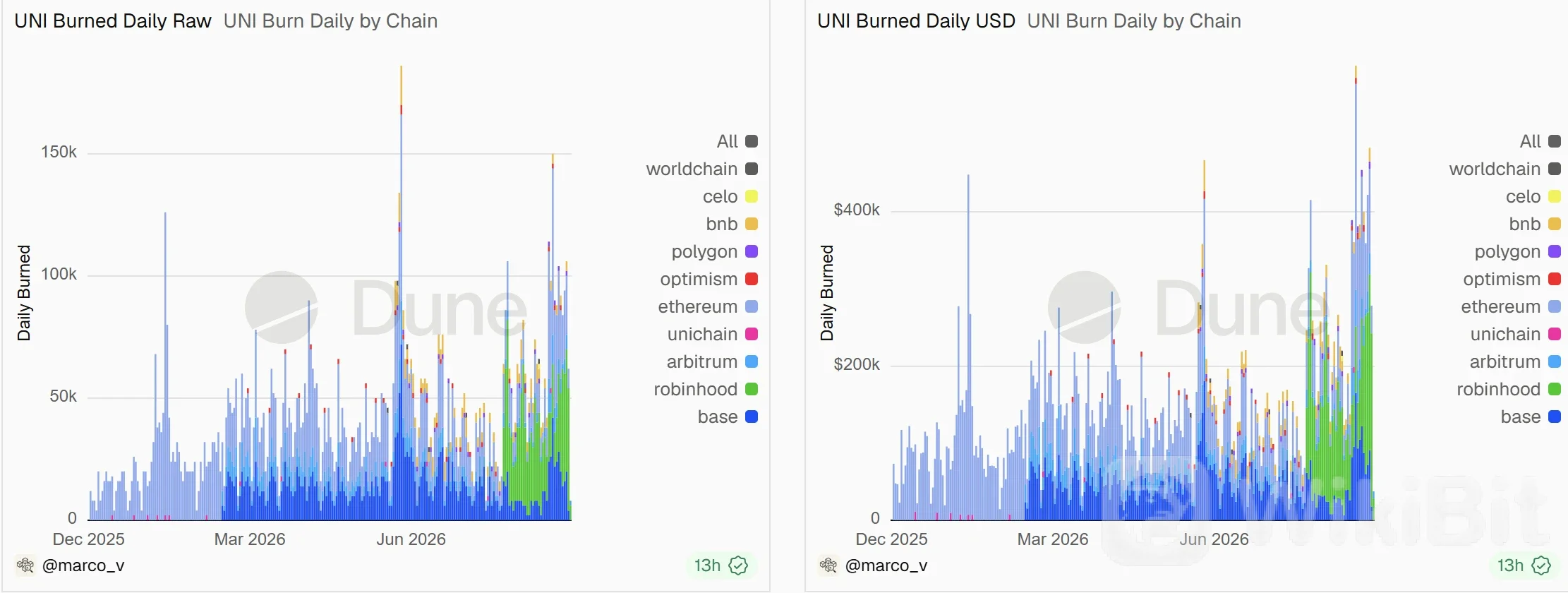Open the UNI Burned Daily Raw chart title
Screen dimensions: 1568x593
click(113, 21)
